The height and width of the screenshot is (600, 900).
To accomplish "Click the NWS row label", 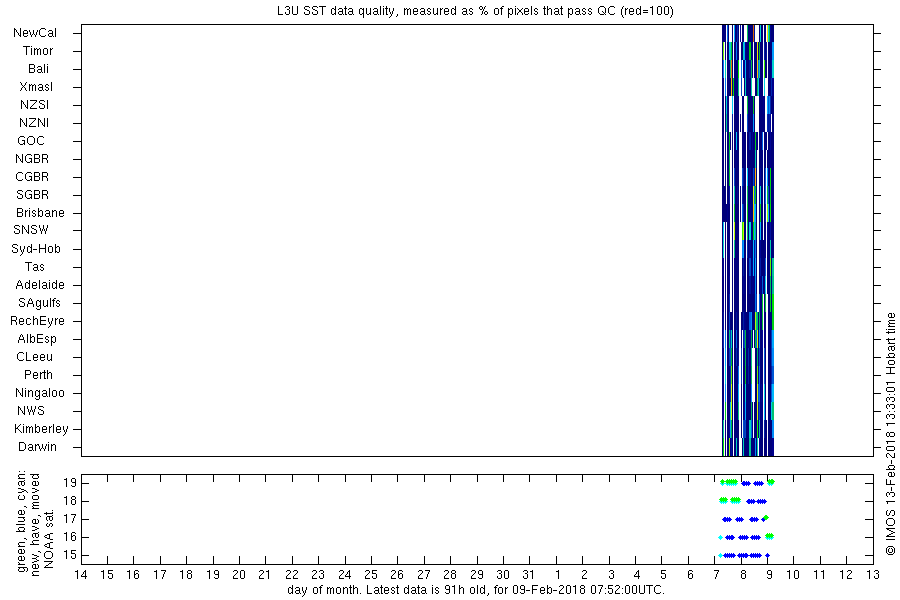I will pyautogui.click(x=31, y=411).
